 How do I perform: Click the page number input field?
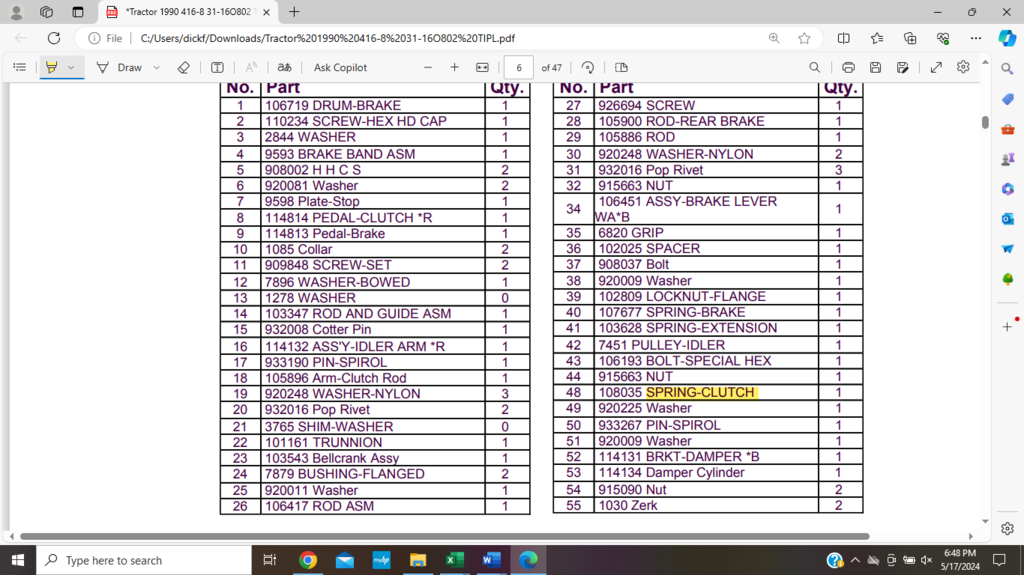coord(519,67)
